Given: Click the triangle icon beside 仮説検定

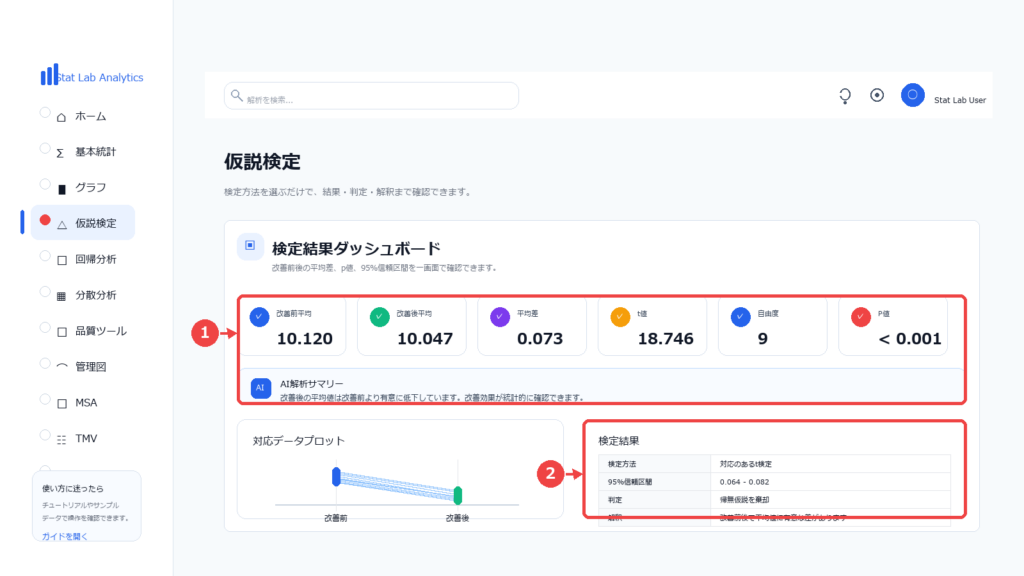Looking at the screenshot, I should click(x=62, y=225).
